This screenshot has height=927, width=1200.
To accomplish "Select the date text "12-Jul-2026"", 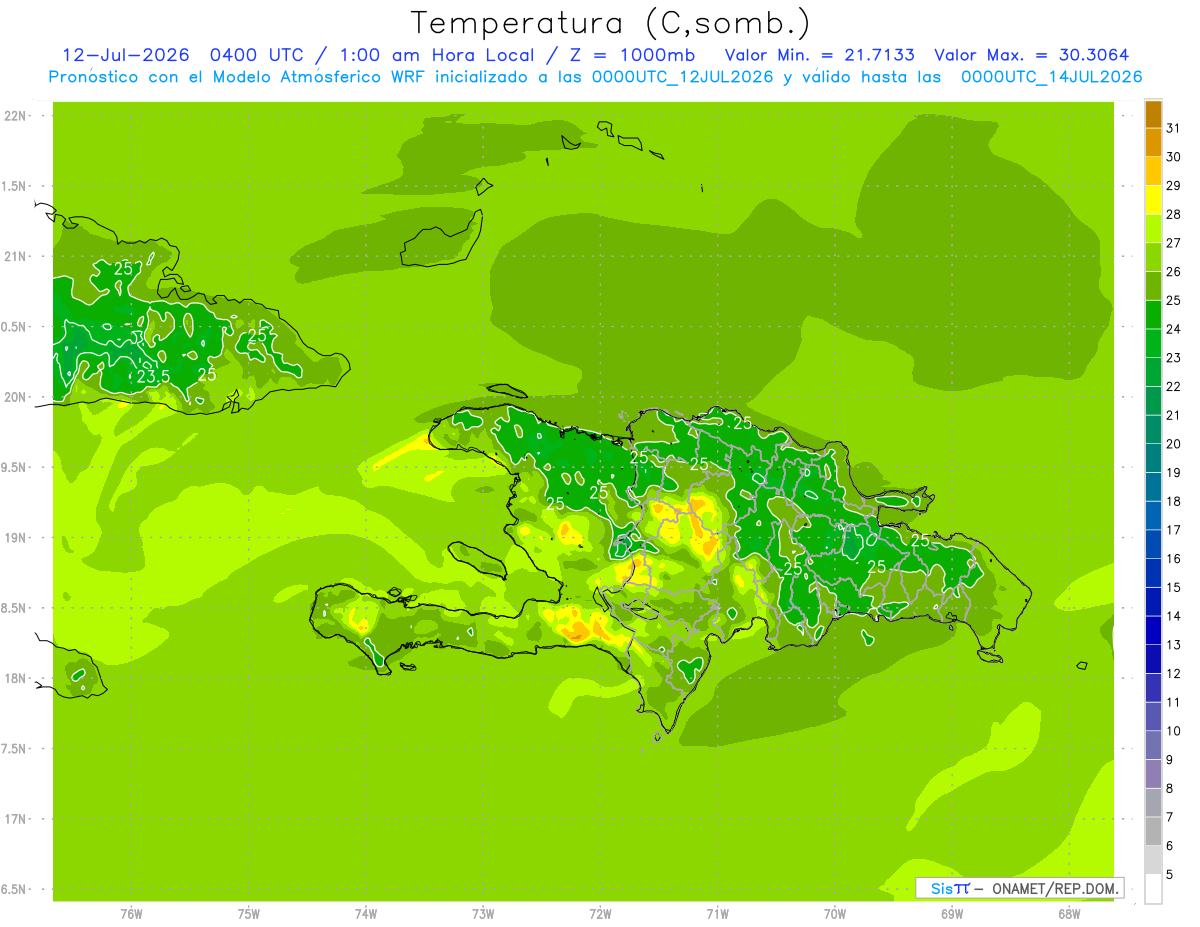I will coord(126,54).
